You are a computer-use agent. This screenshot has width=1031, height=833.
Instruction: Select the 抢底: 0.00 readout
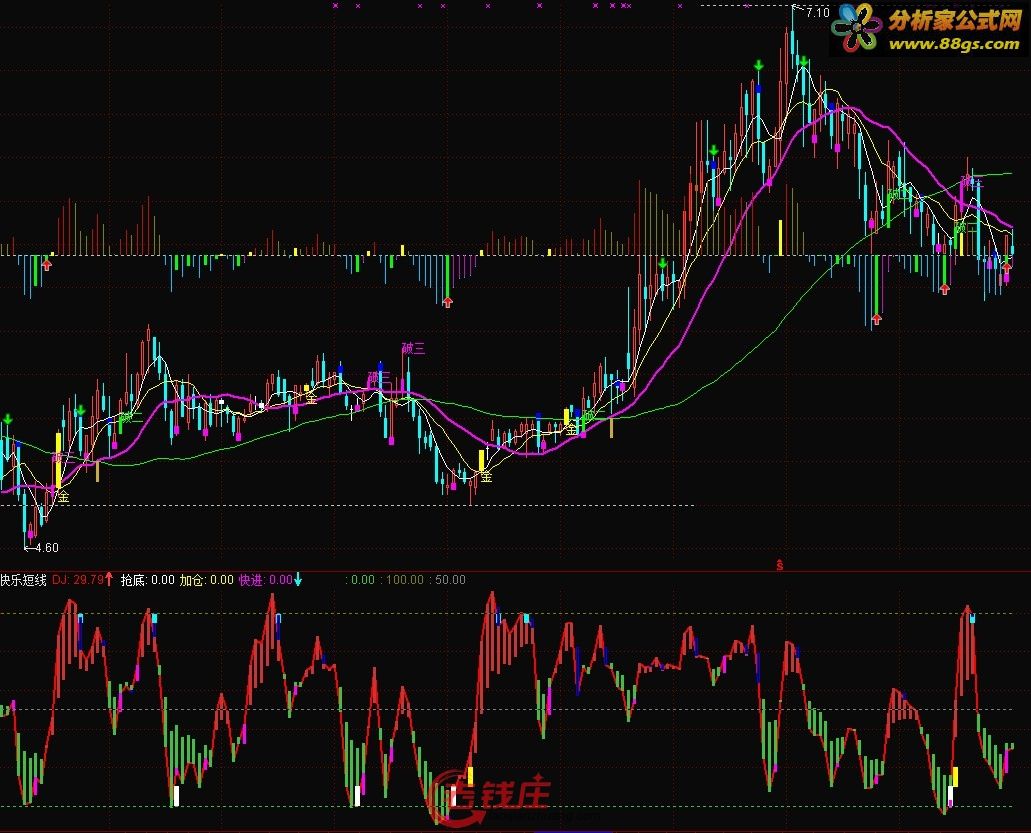(147, 580)
